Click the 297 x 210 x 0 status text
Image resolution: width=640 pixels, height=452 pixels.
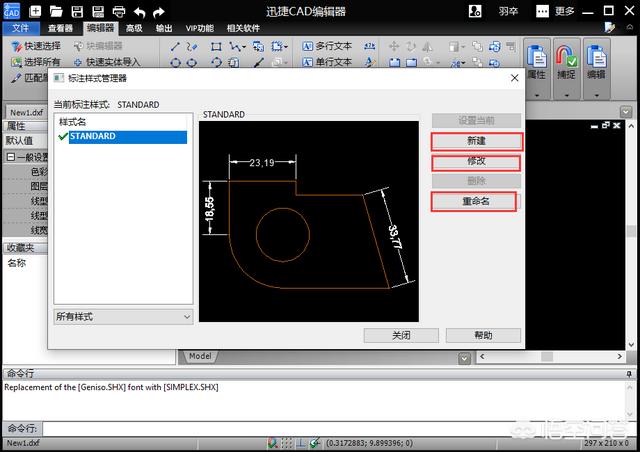tap(606, 443)
